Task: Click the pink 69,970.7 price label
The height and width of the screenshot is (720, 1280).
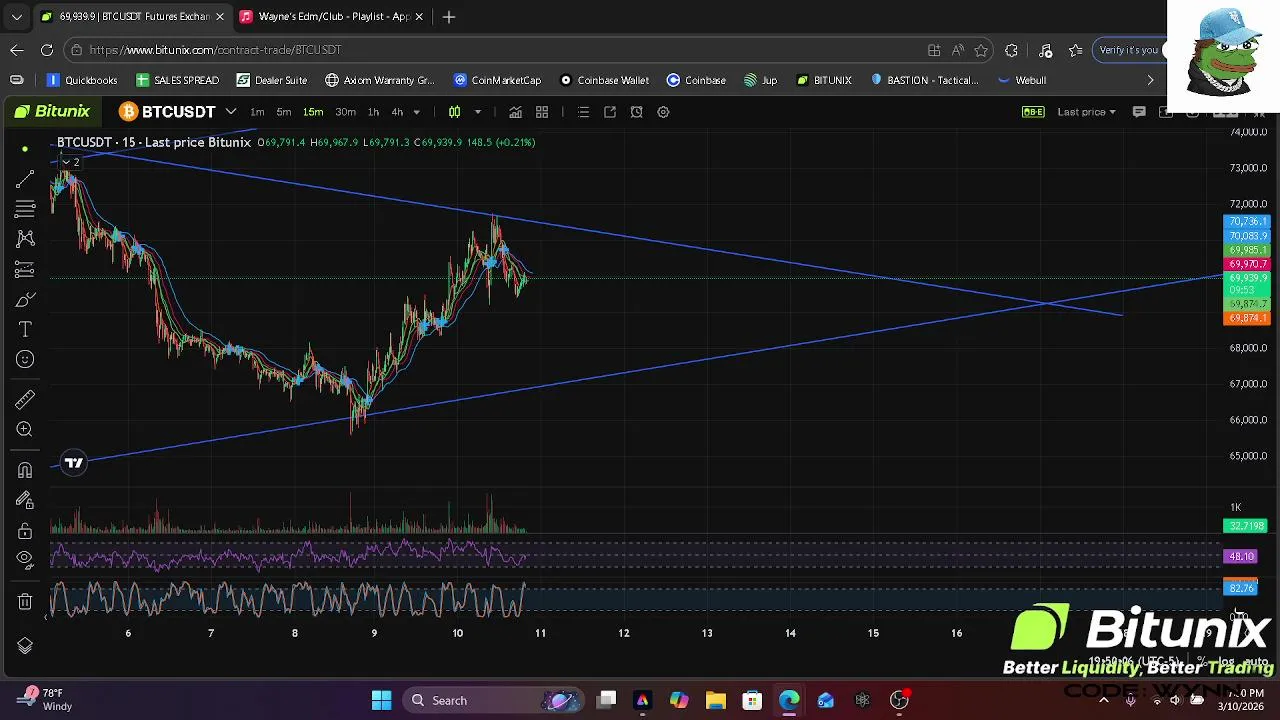Action: (1246, 264)
